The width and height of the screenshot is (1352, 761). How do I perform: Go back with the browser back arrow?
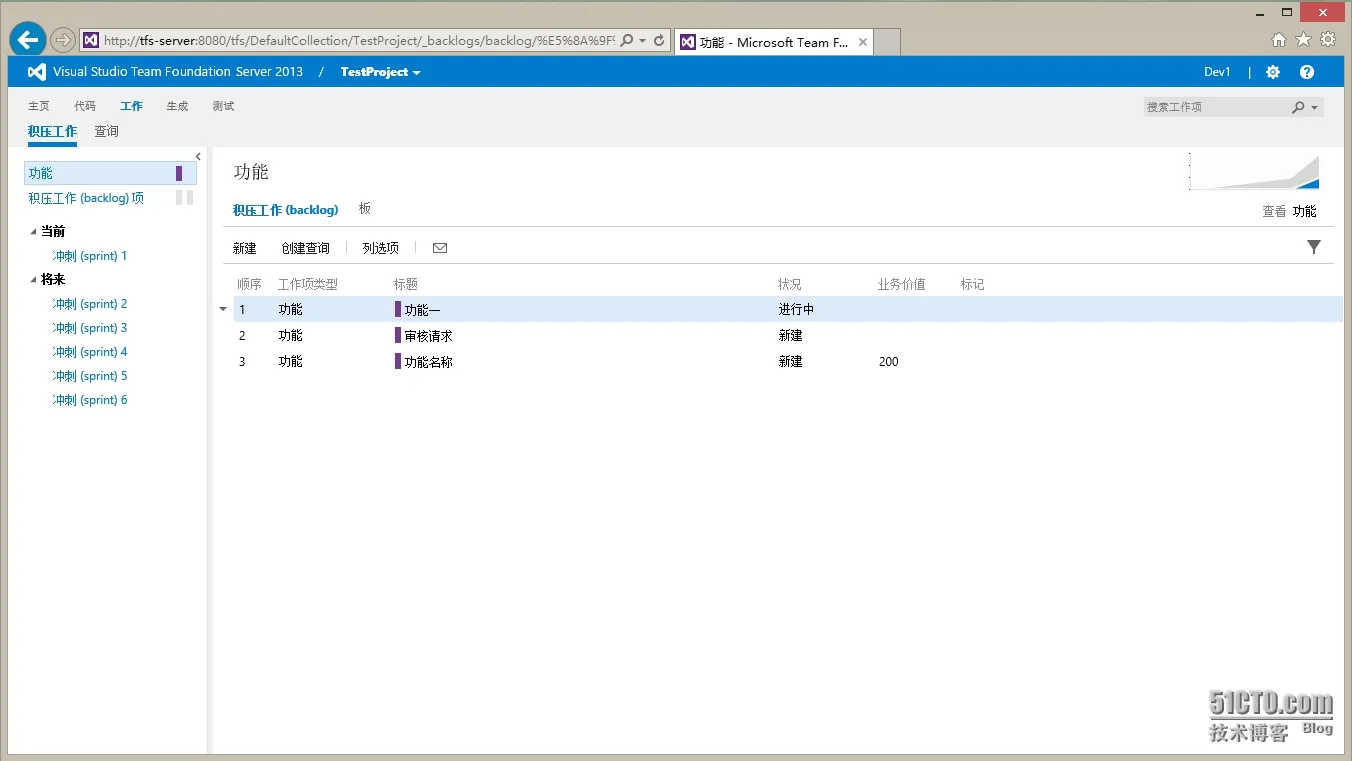pyautogui.click(x=28, y=40)
